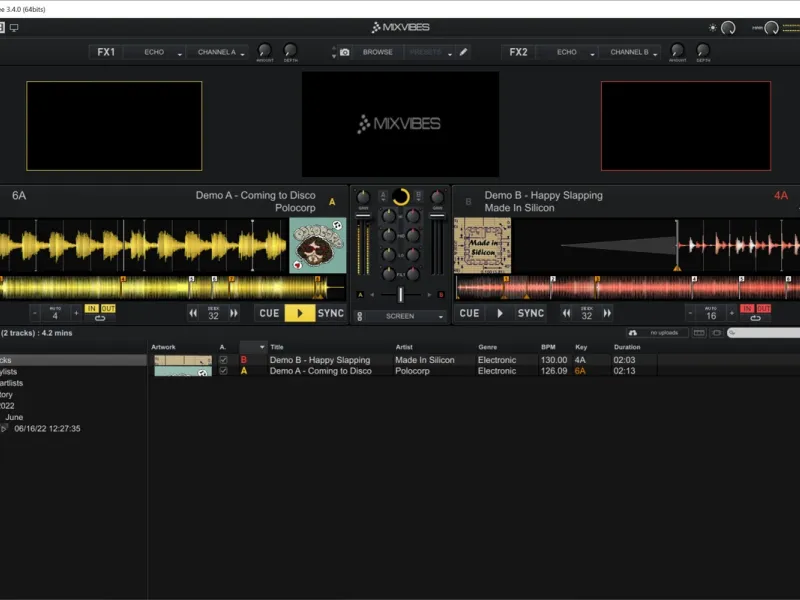
Task: Increase deck A auto loop length
Action: 76,313
